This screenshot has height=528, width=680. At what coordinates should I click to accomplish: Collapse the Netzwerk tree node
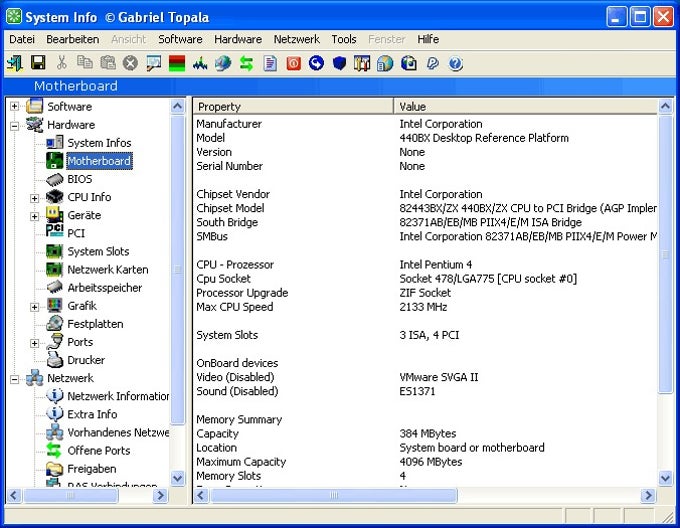coord(14,379)
